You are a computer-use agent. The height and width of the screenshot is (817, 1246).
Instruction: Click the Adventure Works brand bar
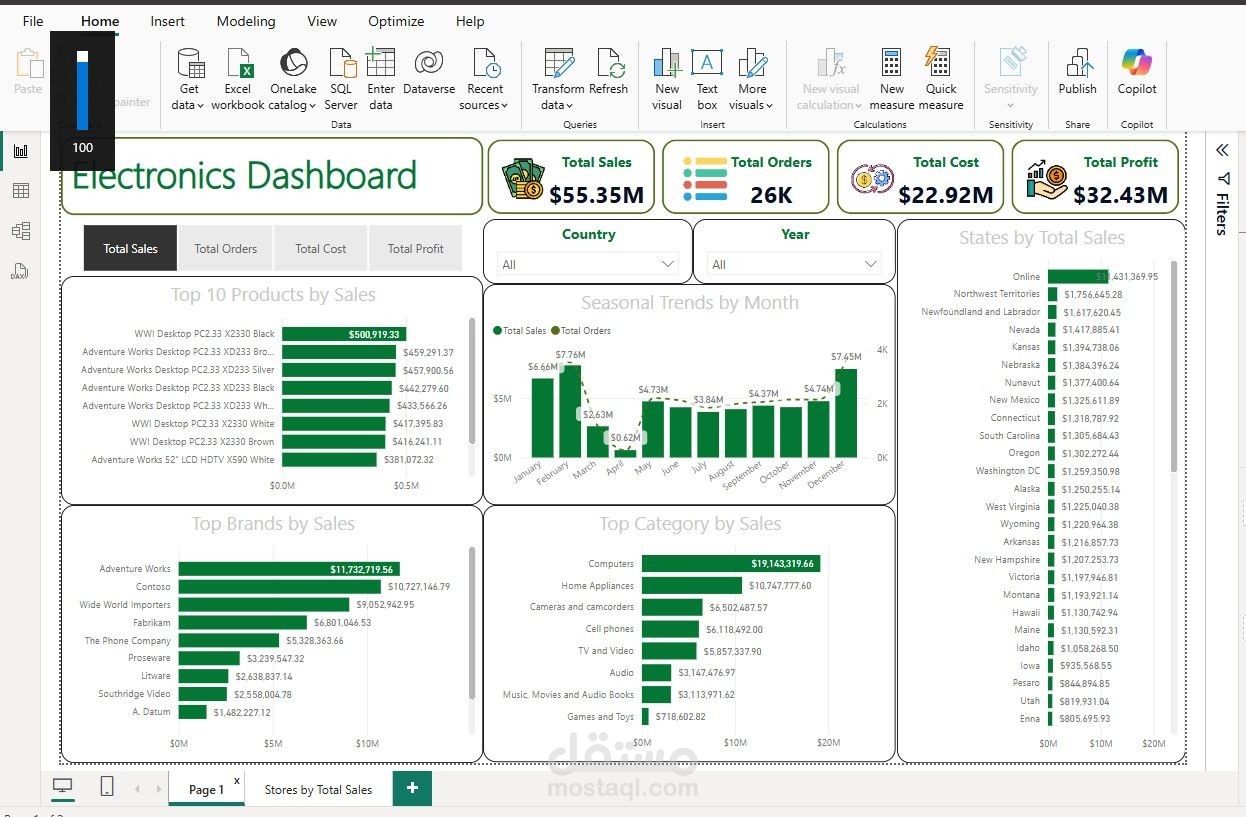click(x=290, y=569)
